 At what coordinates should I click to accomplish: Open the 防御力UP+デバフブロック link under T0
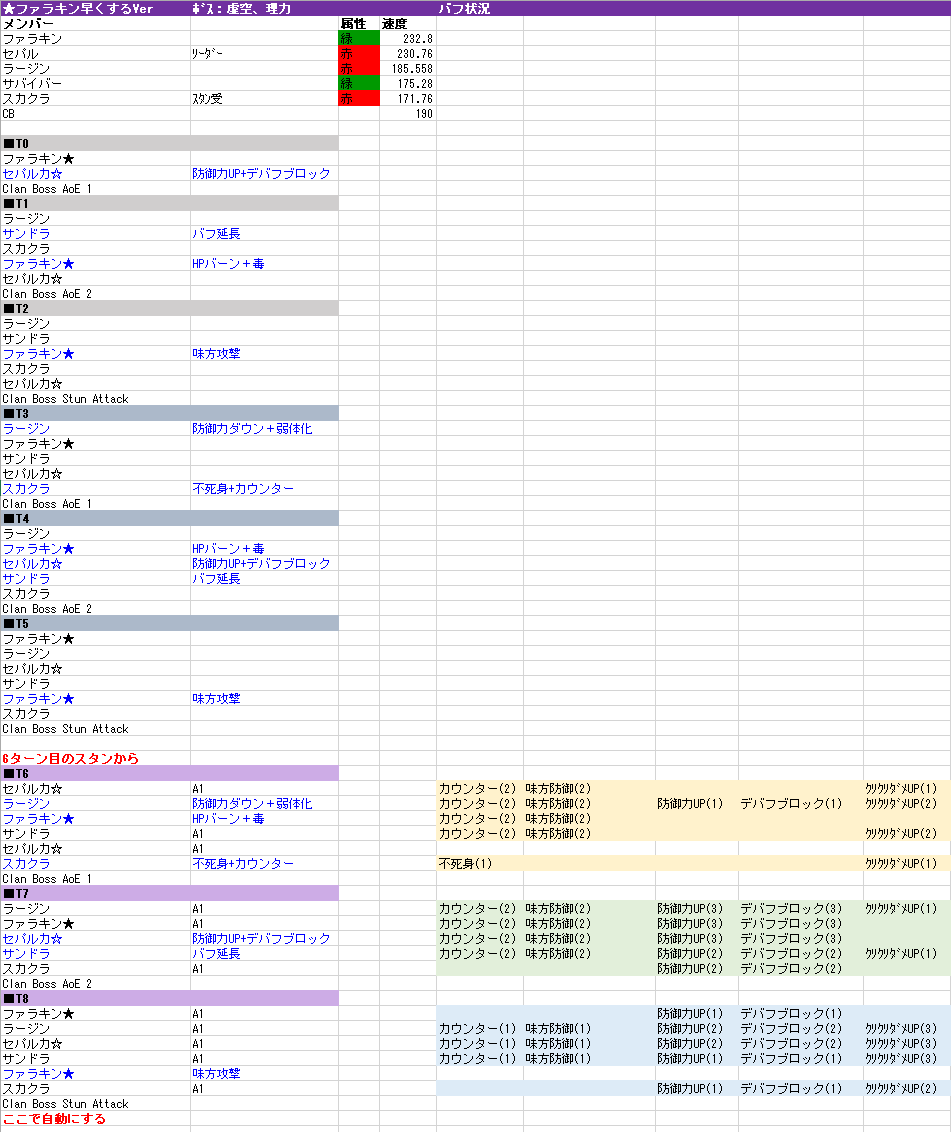pyautogui.click(x=260, y=172)
